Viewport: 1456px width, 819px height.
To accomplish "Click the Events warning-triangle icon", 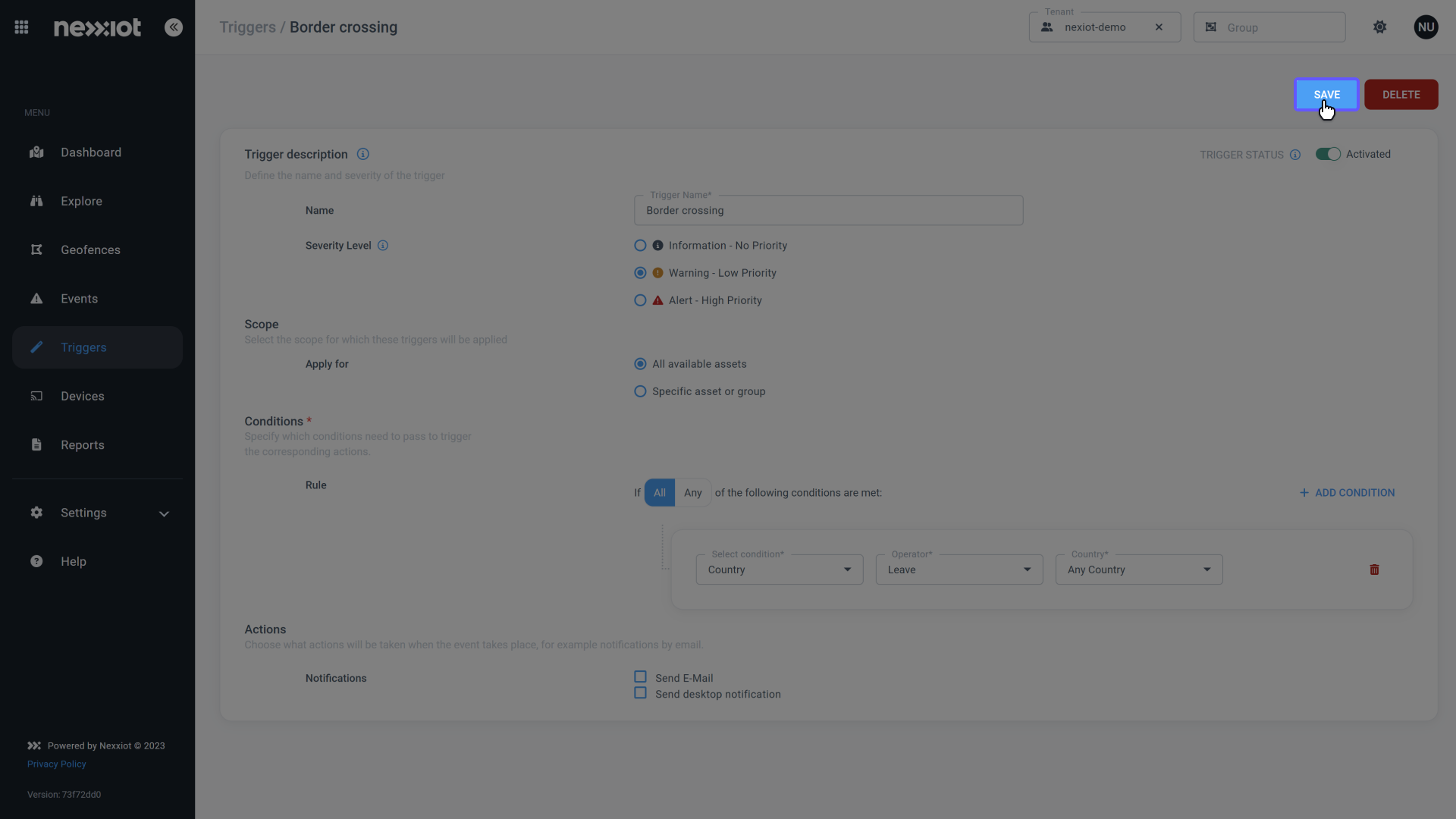I will [36, 299].
